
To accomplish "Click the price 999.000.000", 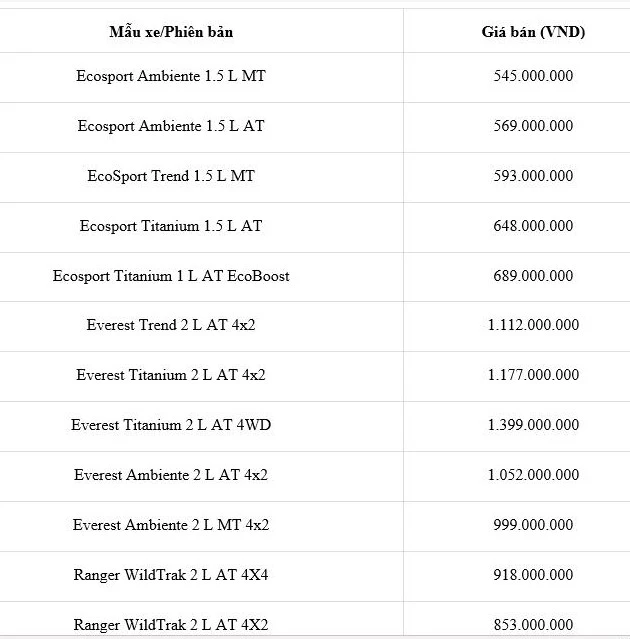I will (533, 526).
